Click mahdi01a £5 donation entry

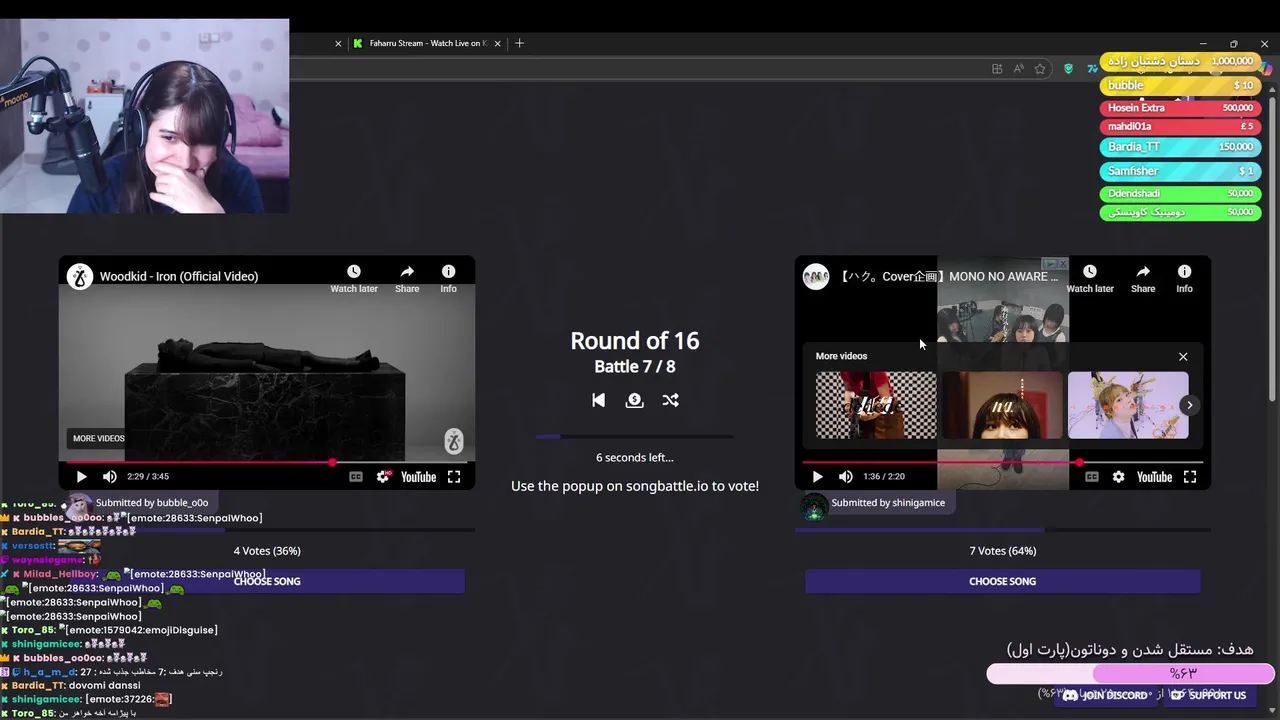point(1180,127)
